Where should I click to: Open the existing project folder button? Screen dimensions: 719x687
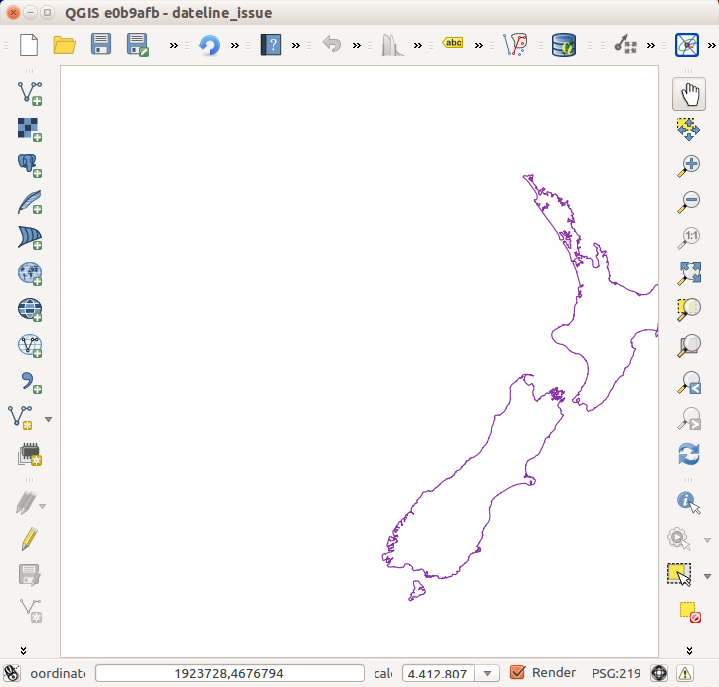coord(65,45)
